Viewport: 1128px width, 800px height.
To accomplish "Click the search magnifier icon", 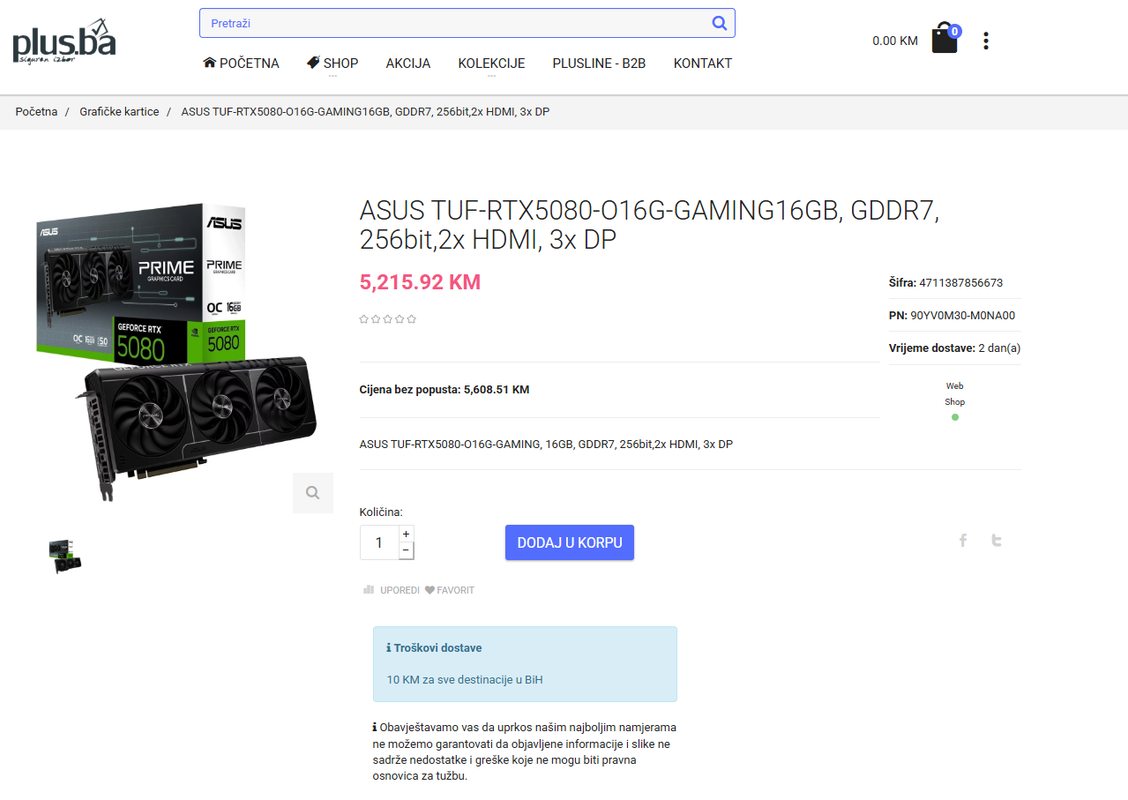I will 719,23.
